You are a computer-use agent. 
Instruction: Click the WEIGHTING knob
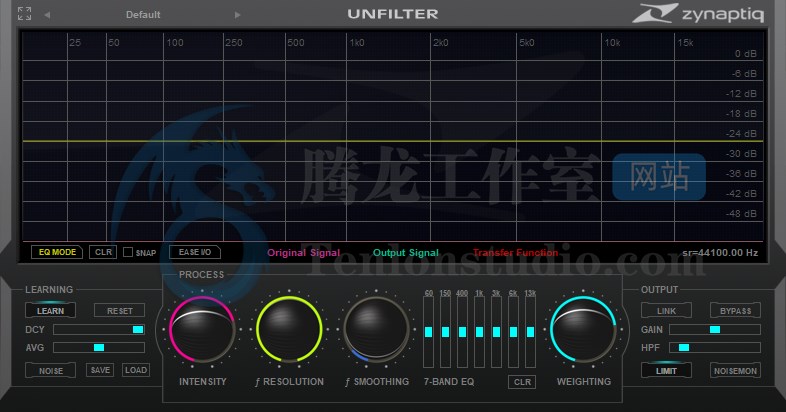click(583, 329)
